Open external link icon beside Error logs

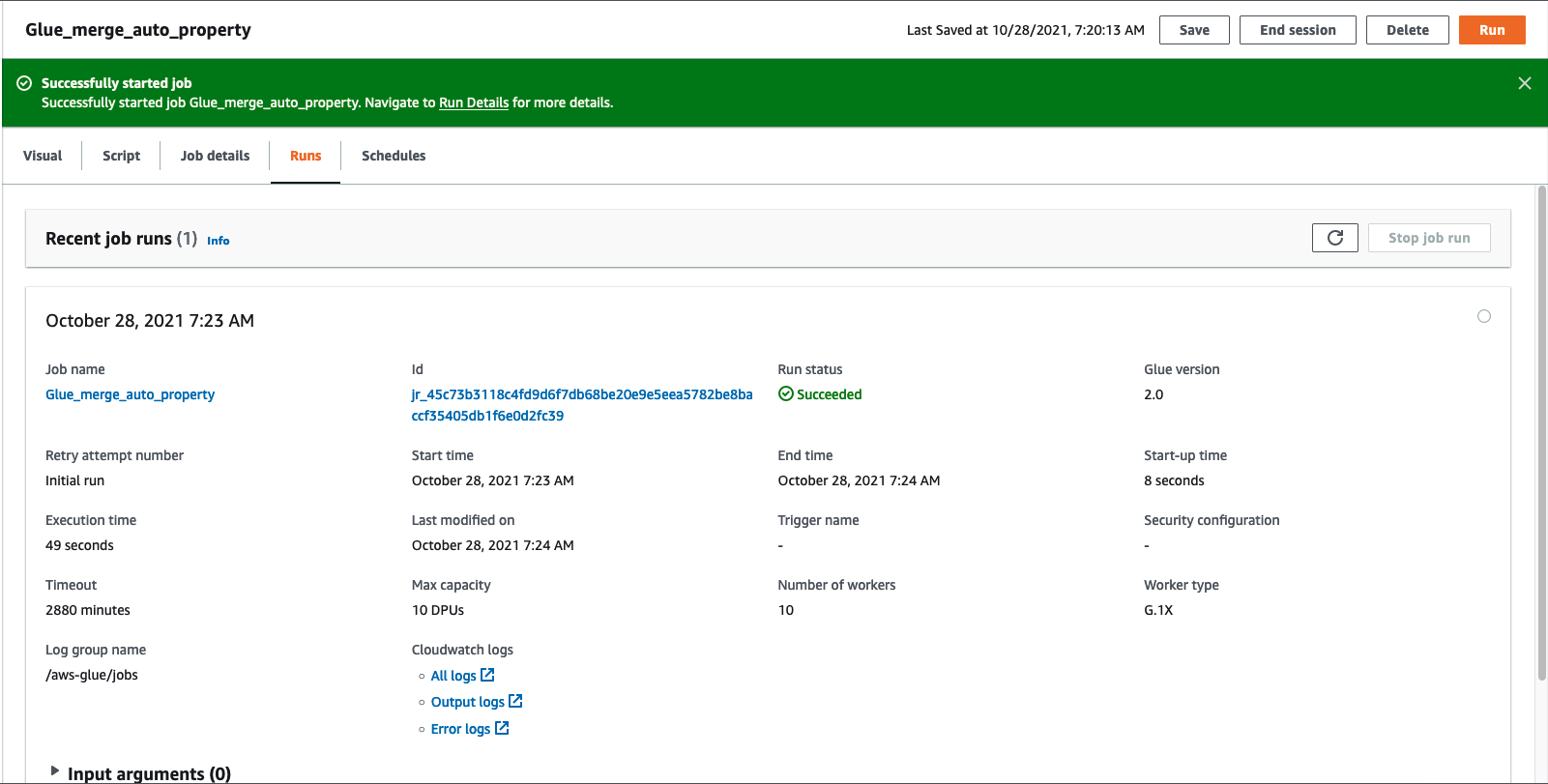point(502,728)
